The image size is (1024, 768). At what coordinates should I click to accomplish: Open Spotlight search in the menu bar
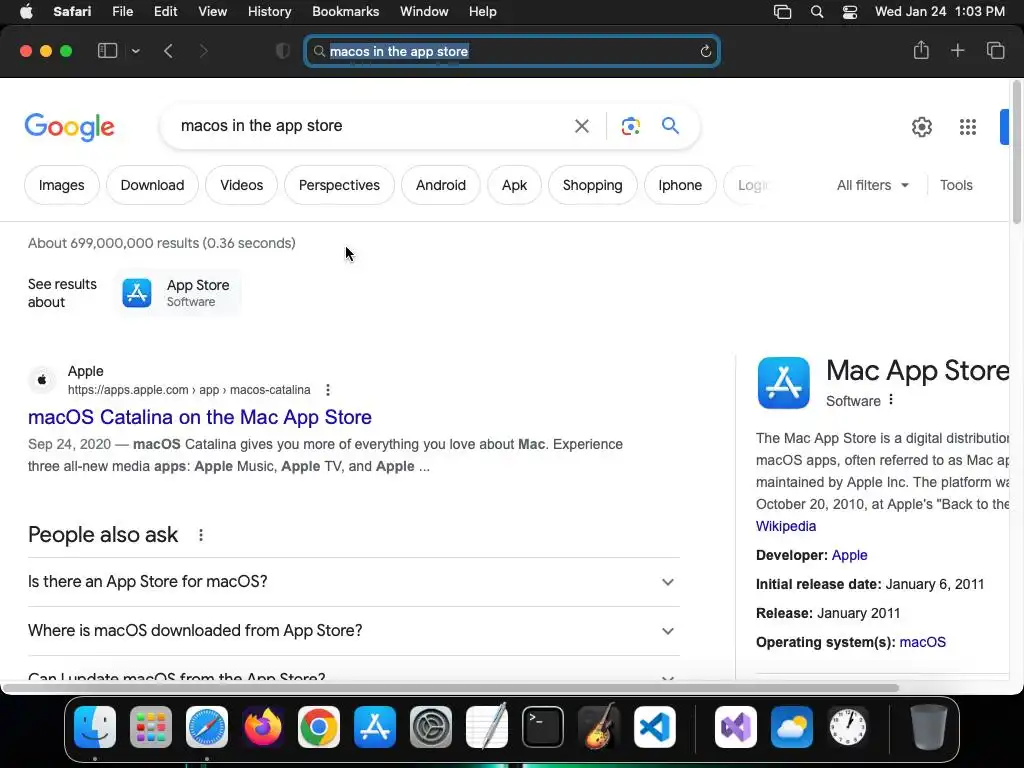816,12
